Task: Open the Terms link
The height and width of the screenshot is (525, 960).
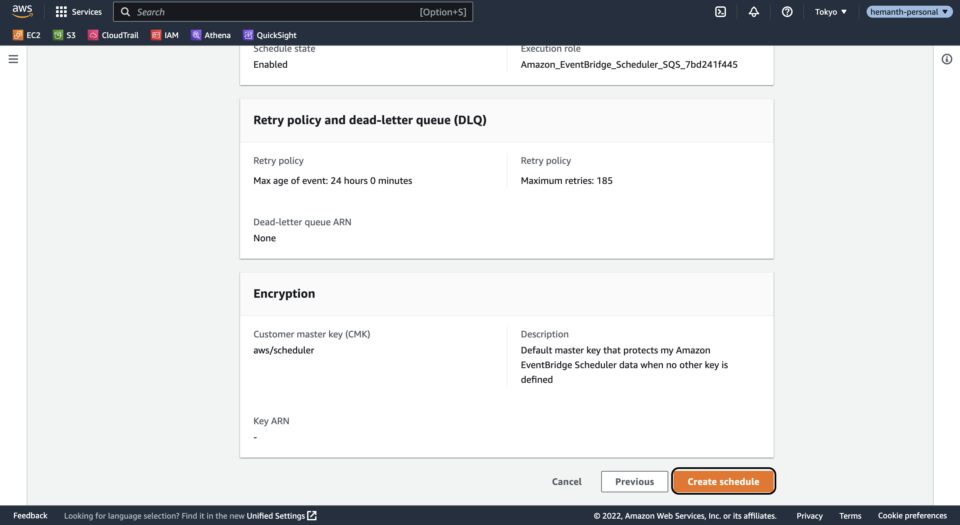Action: click(x=850, y=516)
